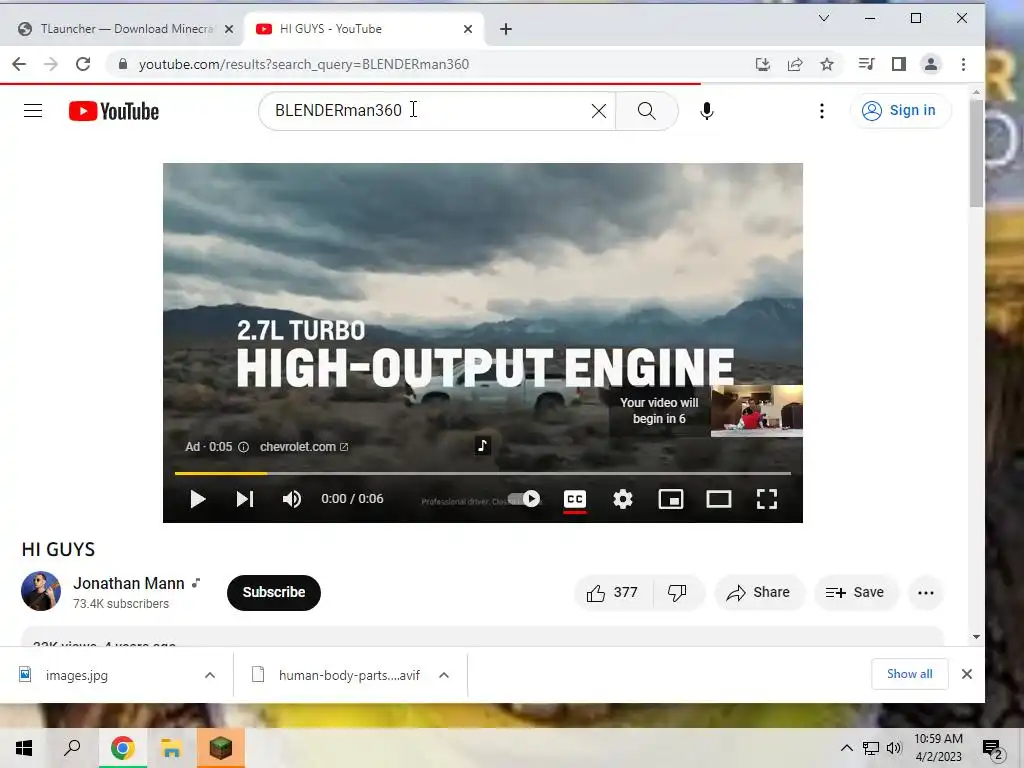Image resolution: width=1024 pixels, height=768 pixels.
Task: Open Chrome media controls icon
Action: [867, 64]
